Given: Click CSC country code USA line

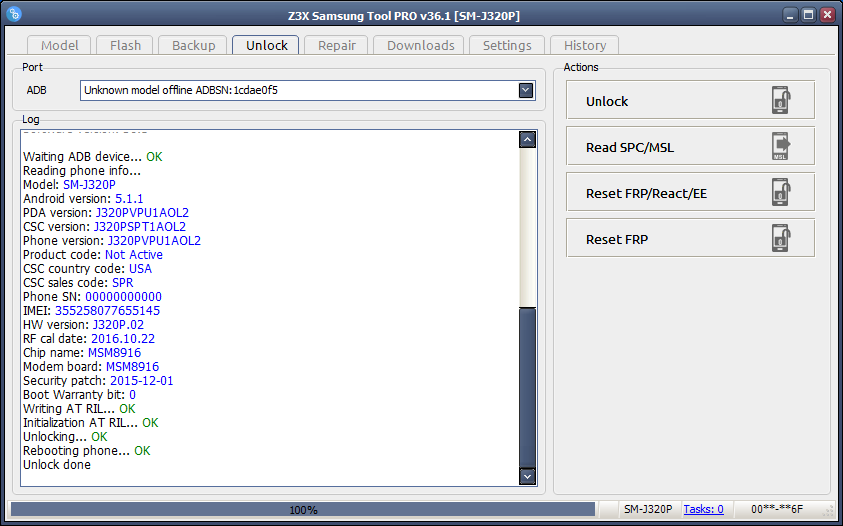Looking at the screenshot, I should 87,268.
